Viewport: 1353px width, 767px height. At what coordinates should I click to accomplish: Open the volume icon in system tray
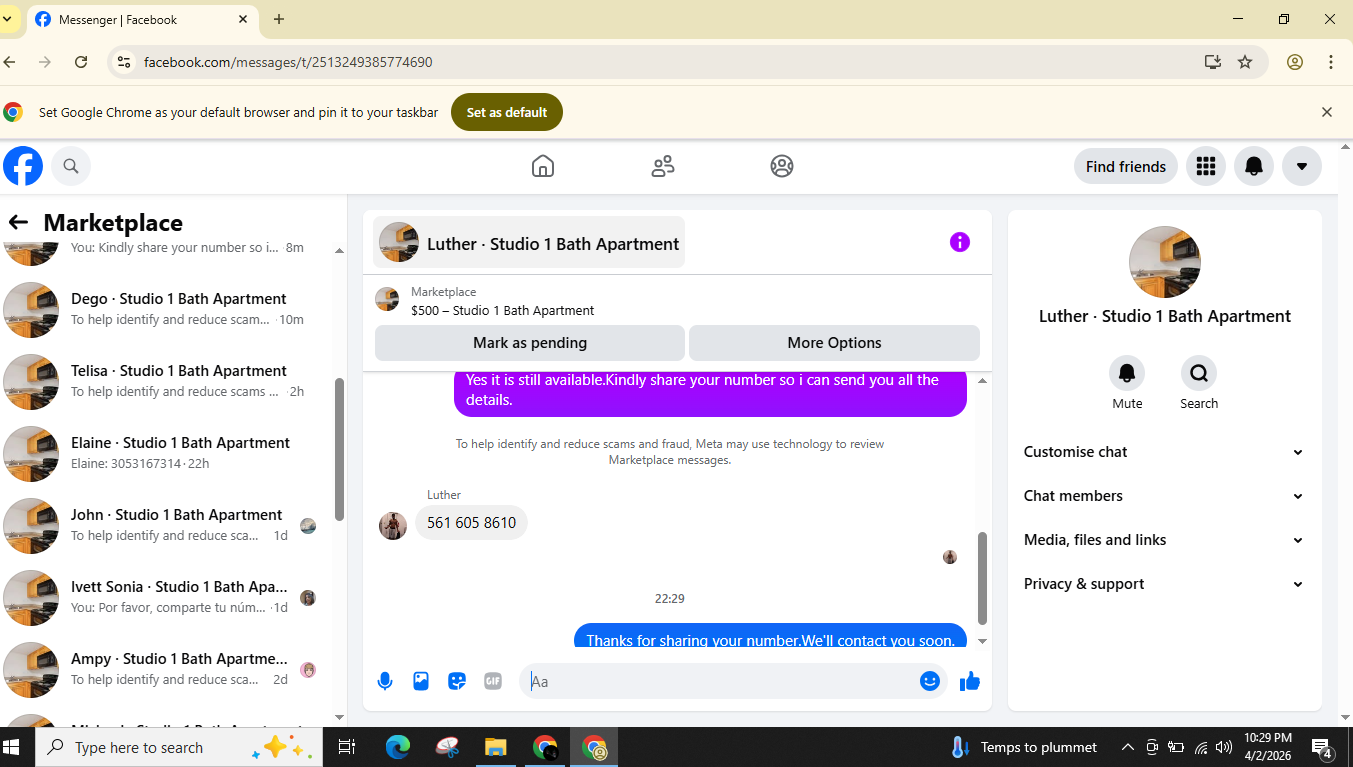[x=1224, y=747]
